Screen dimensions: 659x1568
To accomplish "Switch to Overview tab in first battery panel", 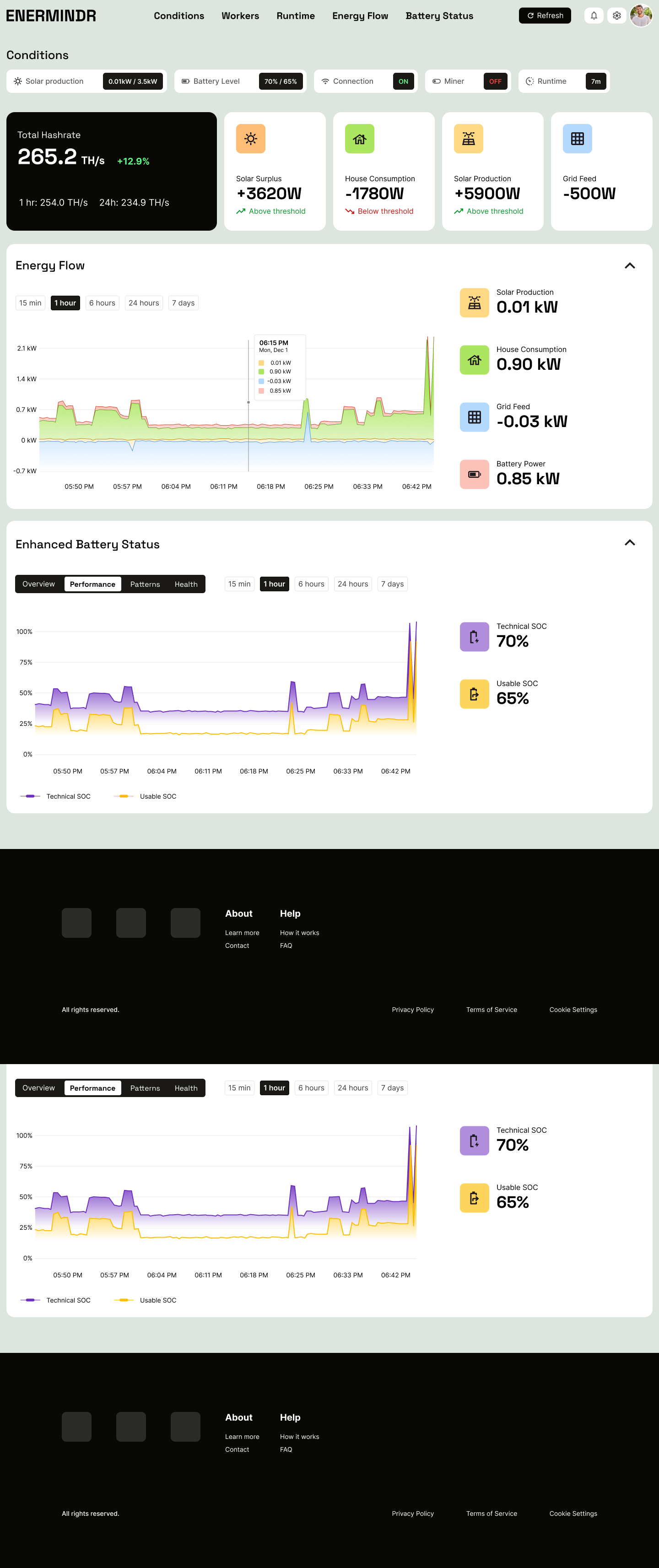I will click(38, 584).
